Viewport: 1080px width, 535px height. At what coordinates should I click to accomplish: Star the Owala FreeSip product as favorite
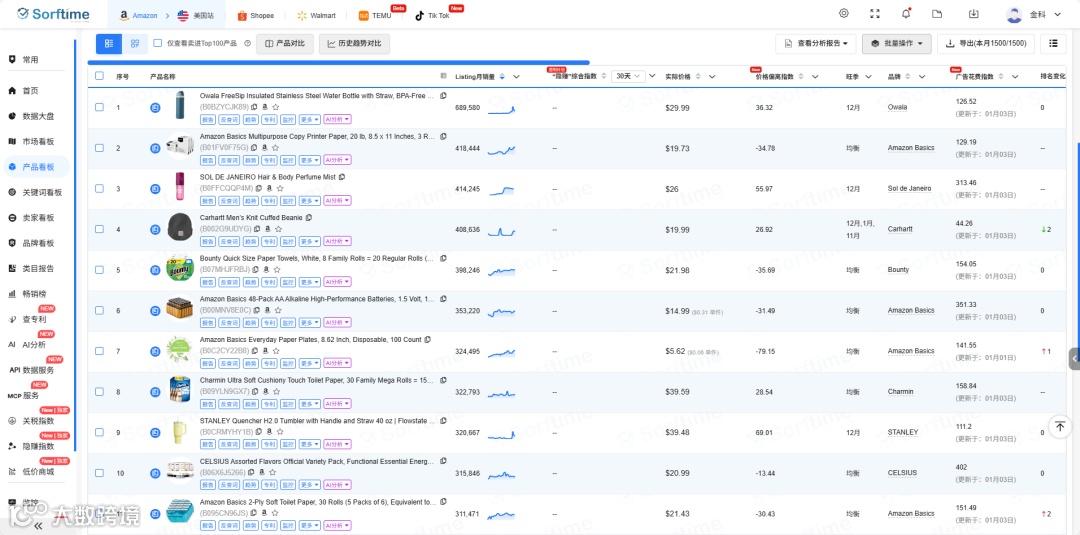click(276, 107)
